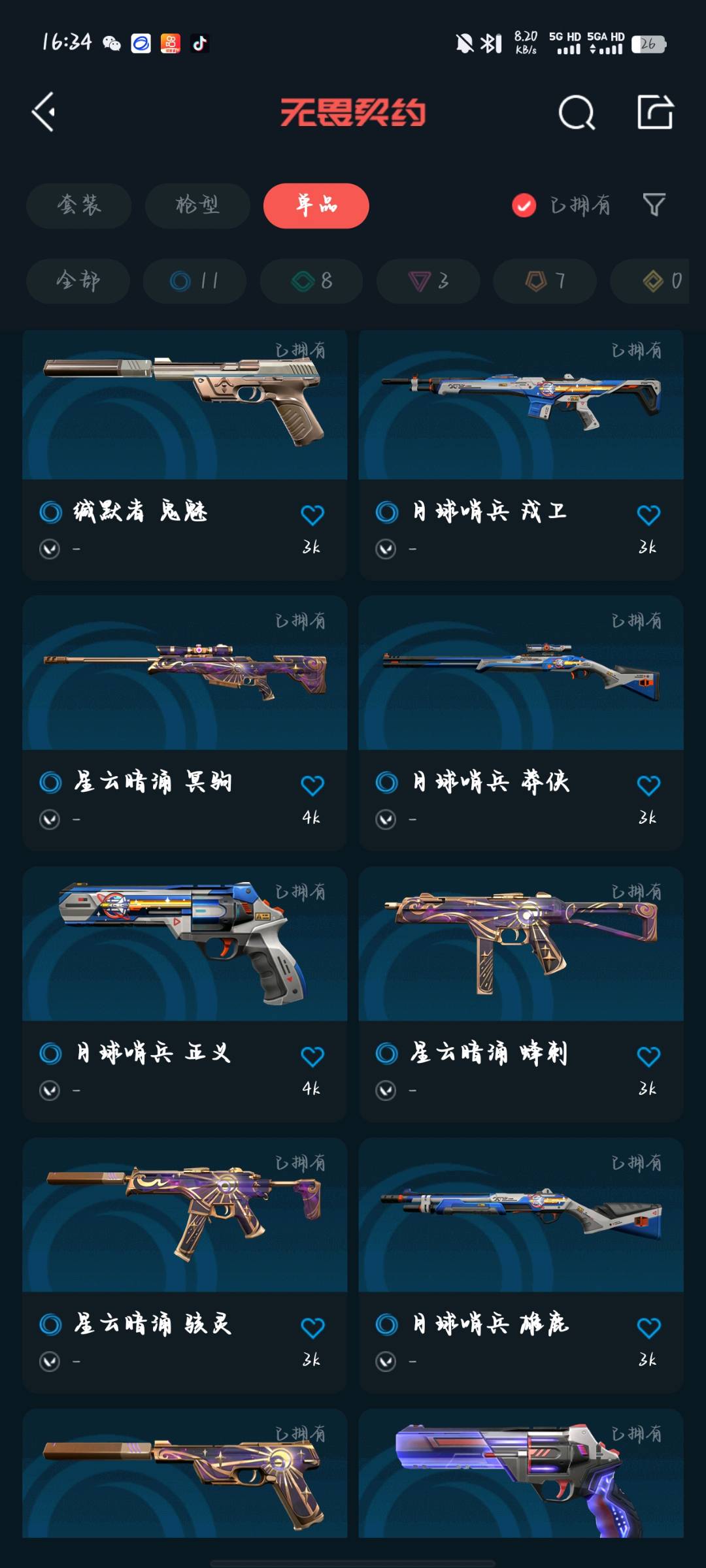Uncheck the 已拥有 owned checkbox

pyautogui.click(x=524, y=205)
